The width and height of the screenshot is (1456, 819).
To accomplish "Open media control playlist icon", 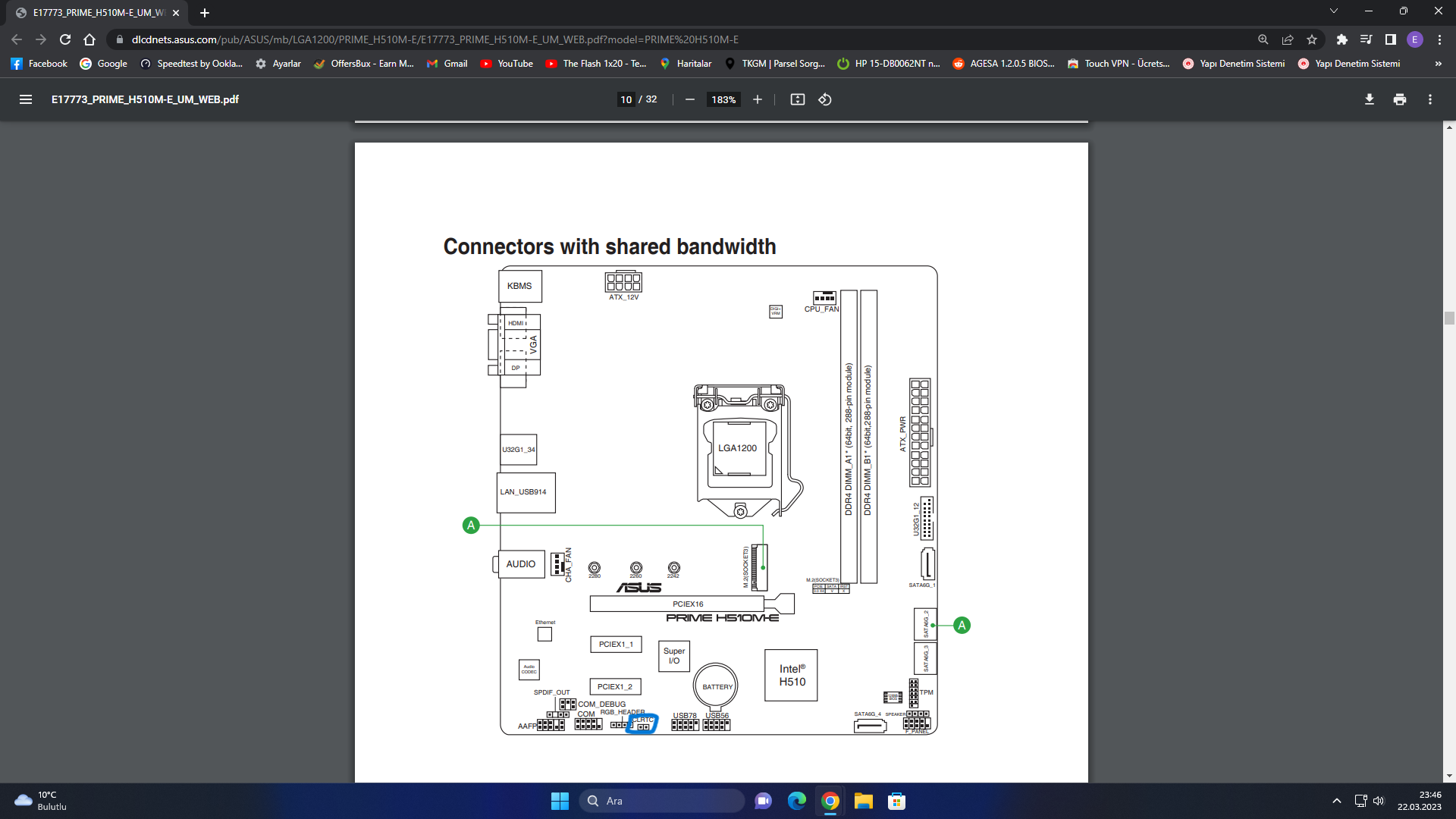I will (1366, 39).
